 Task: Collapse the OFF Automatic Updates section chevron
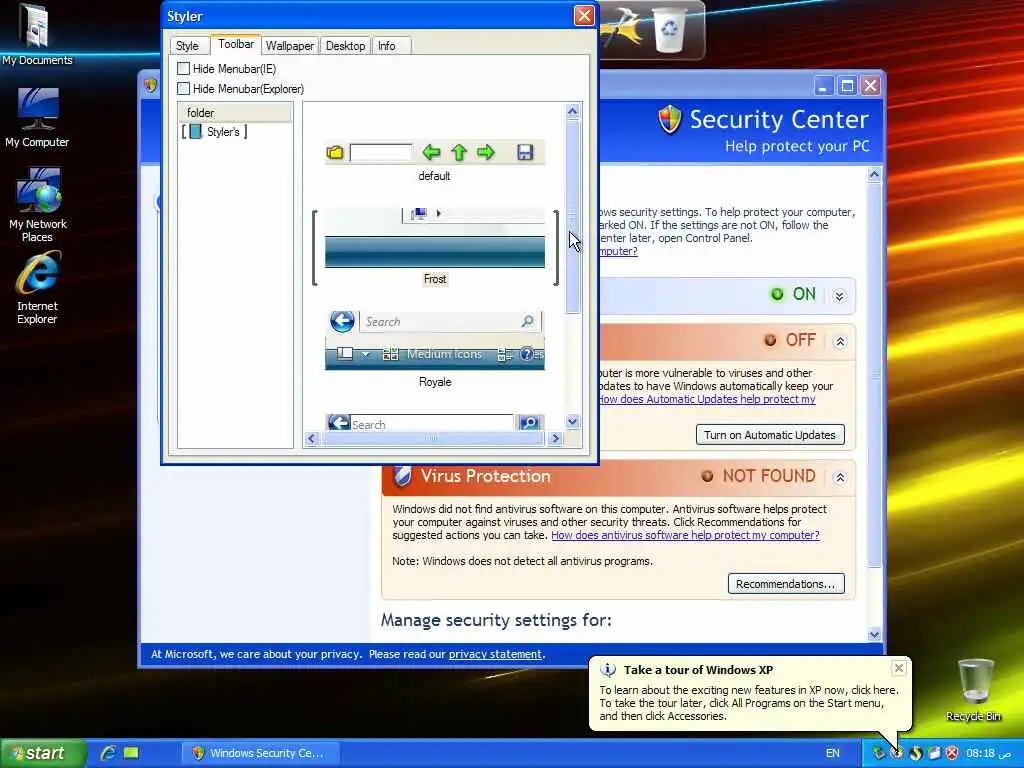click(x=840, y=342)
